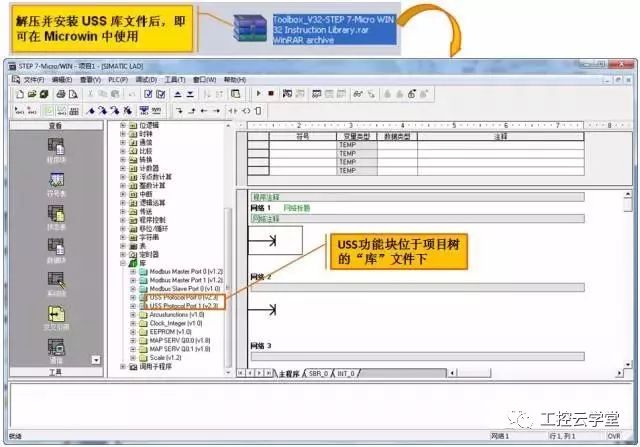Set PLC to RUN with play icon
Screen dimensions: 640x447
tap(258, 94)
